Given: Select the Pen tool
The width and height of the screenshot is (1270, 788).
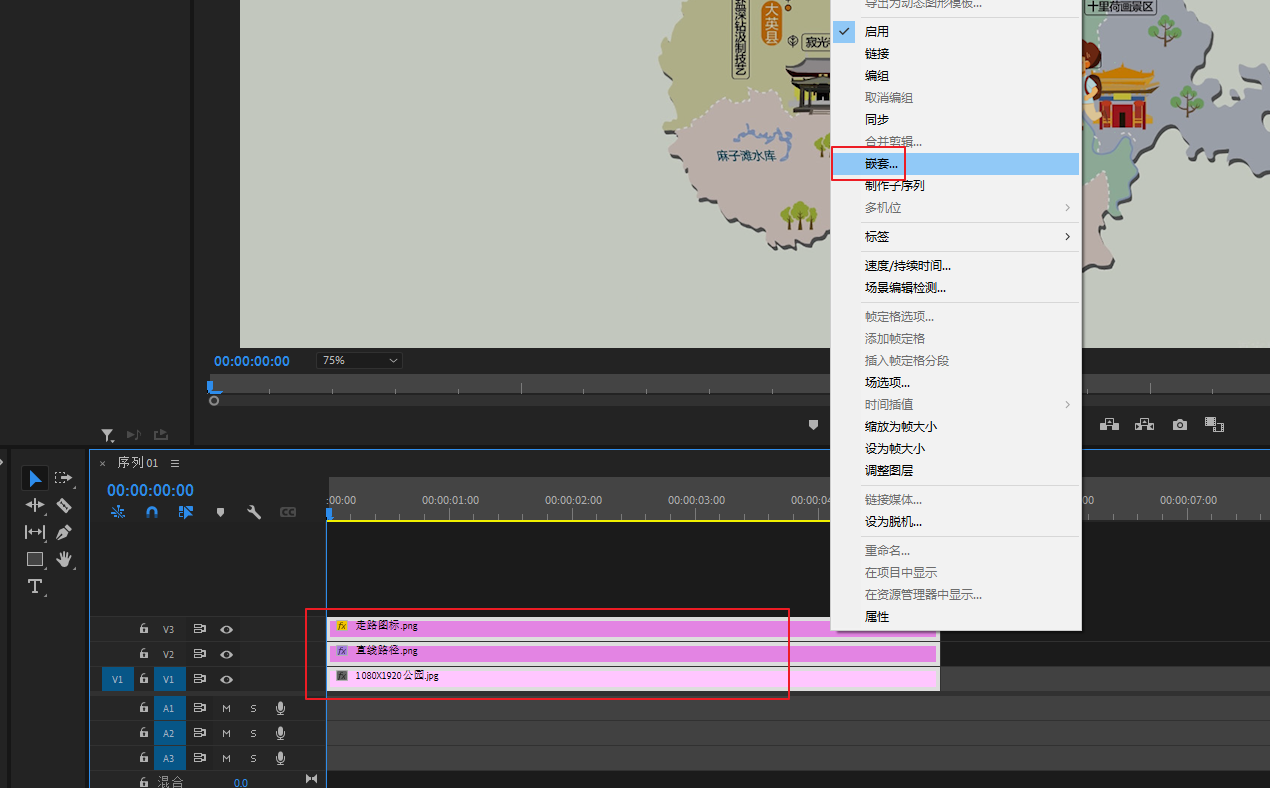Looking at the screenshot, I should (x=64, y=532).
